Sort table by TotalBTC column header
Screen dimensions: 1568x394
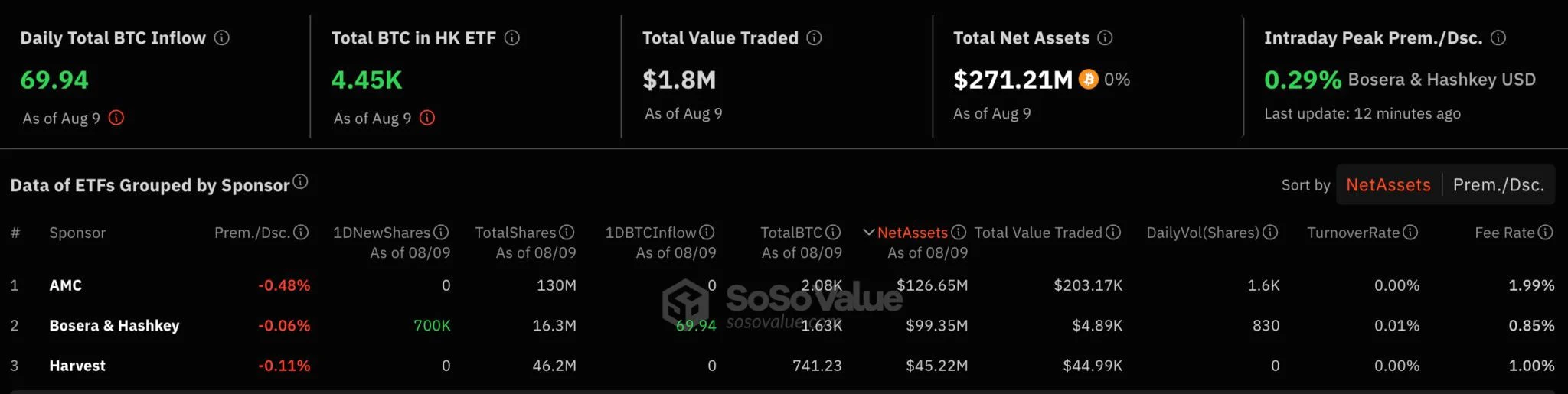[791, 233]
